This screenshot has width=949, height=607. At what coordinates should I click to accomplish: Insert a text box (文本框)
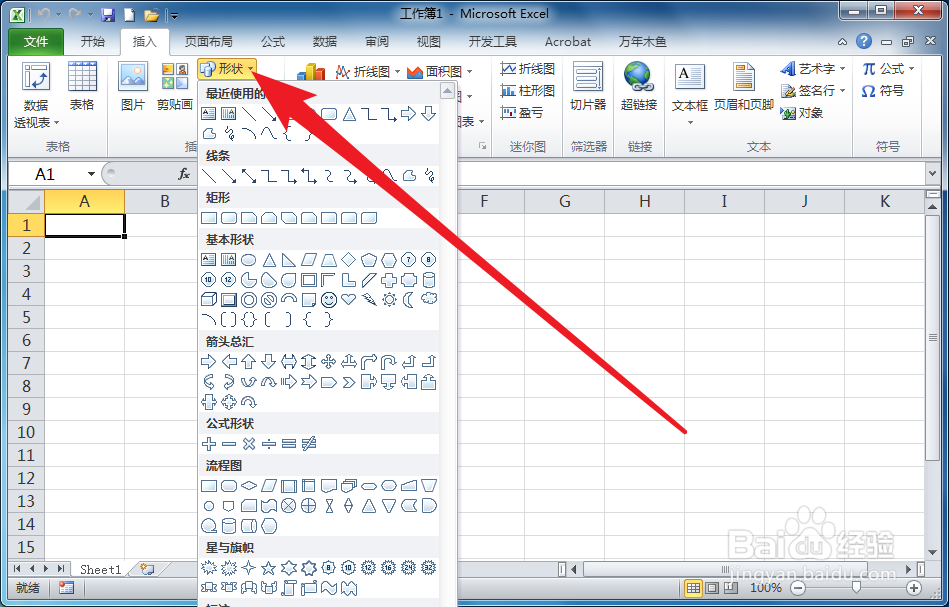tap(689, 94)
